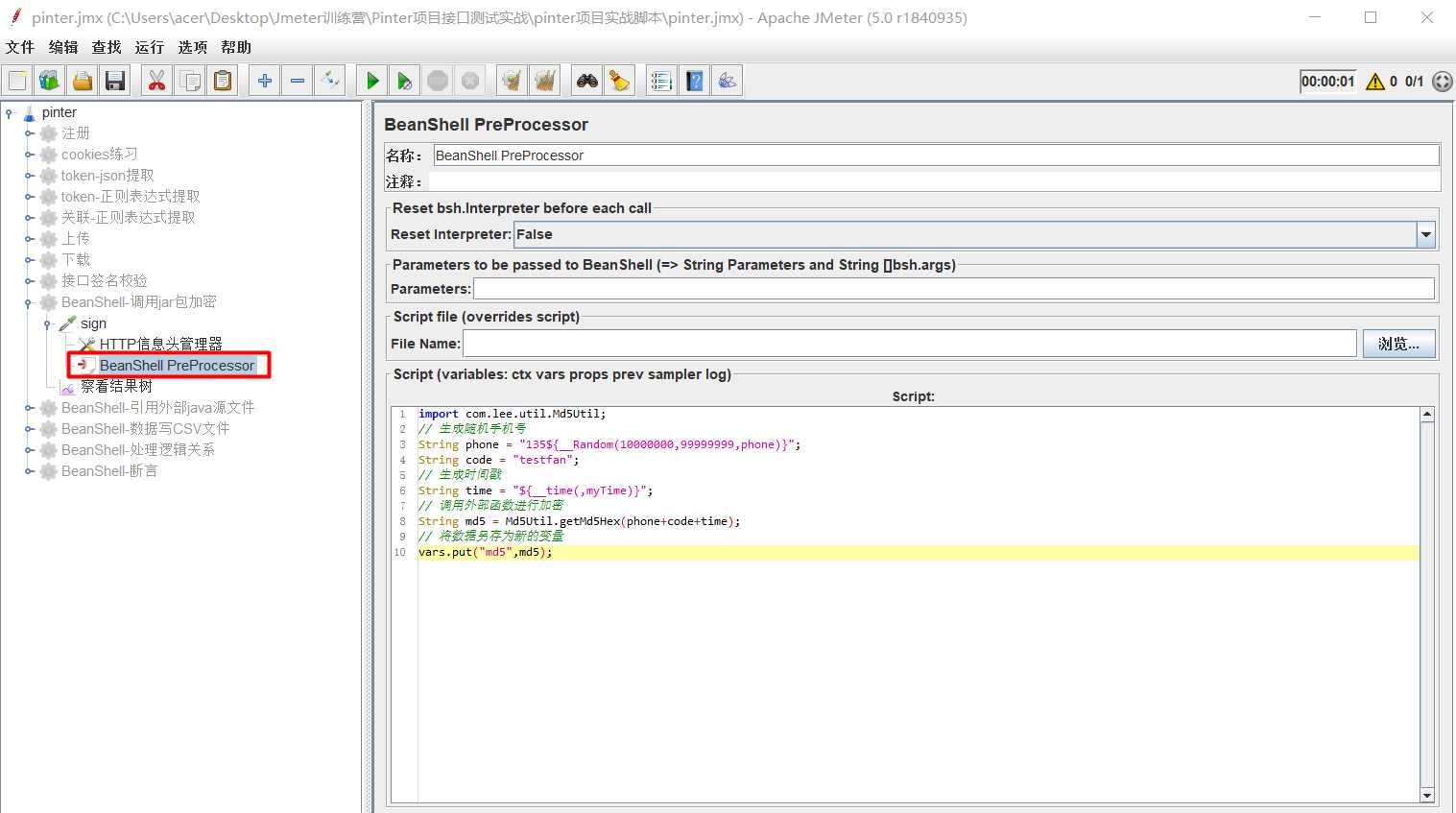Screen dimensions: 1456x813
Task: Open Plugins Manager feather icon
Action: coord(728,81)
